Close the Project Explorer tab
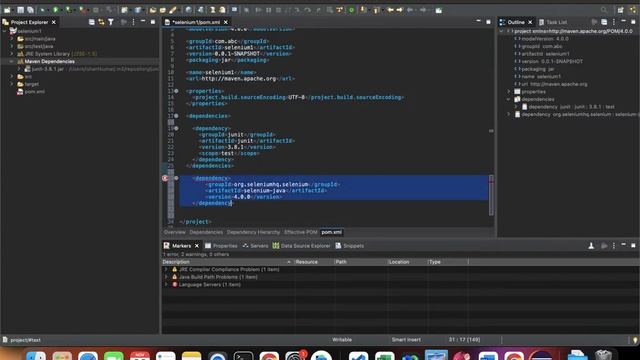Screen dimensions: 640x360 coord(53,22)
